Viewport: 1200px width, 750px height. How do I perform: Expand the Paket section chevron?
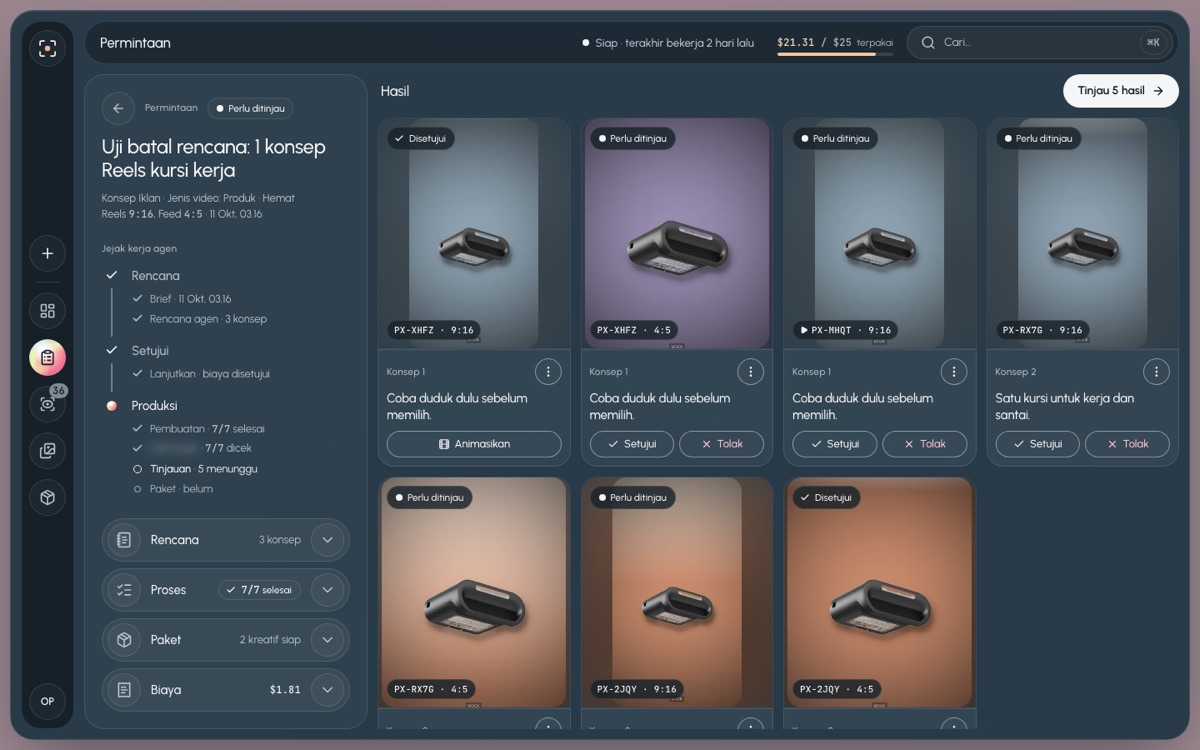point(327,640)
